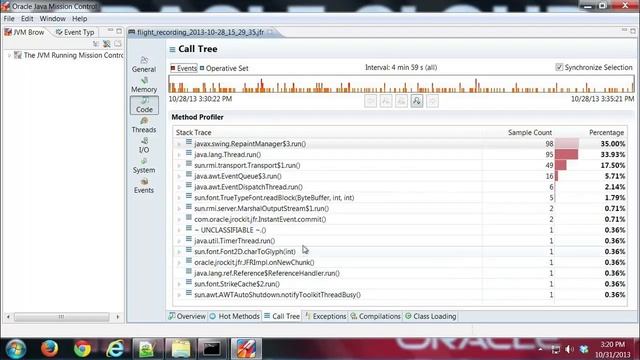The height and width of the screenshot is (360, 640).
Task: Close the flight_recording jfr editor tab
Action: [270, 32]
